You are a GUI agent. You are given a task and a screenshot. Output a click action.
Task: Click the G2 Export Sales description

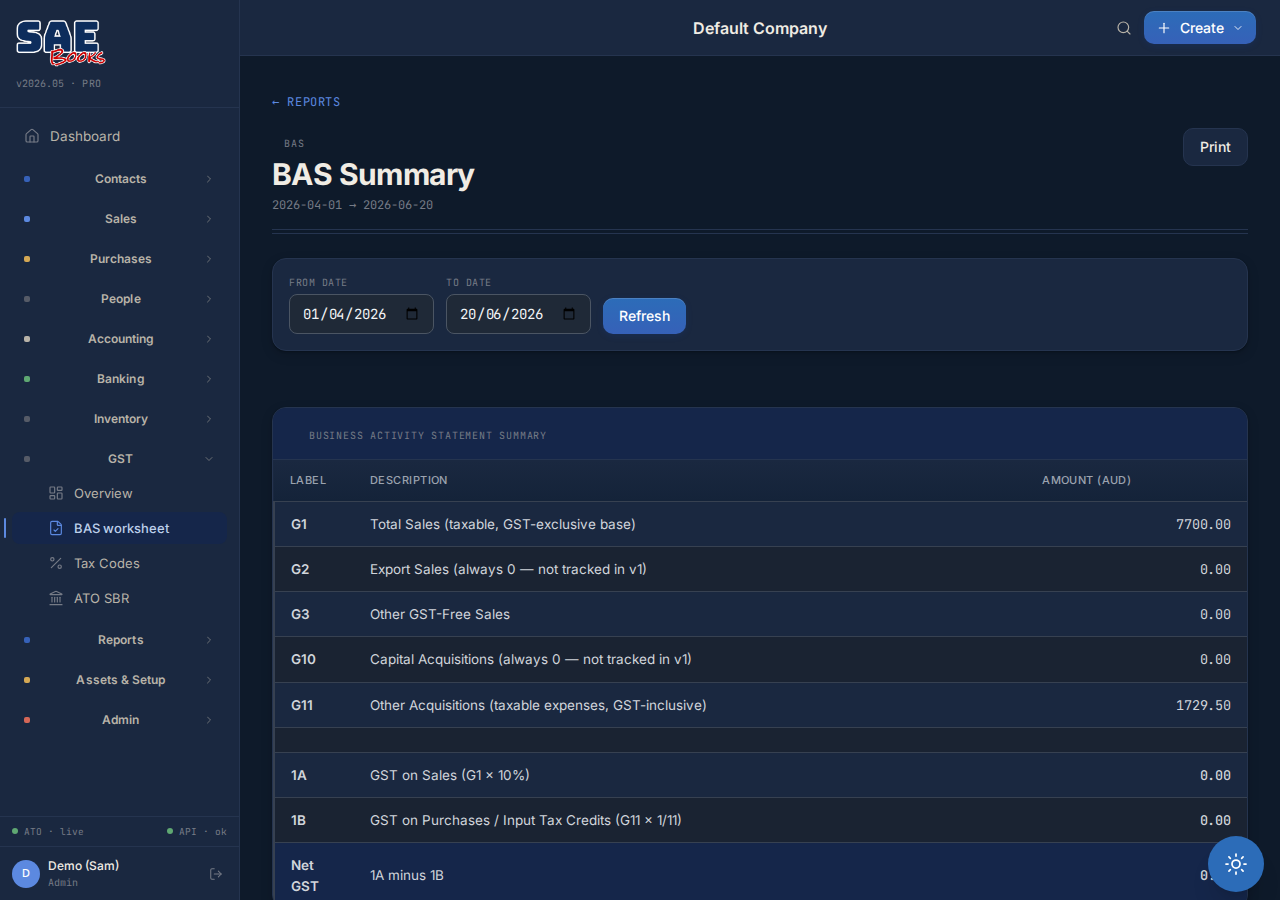click(x=508, y=569)
